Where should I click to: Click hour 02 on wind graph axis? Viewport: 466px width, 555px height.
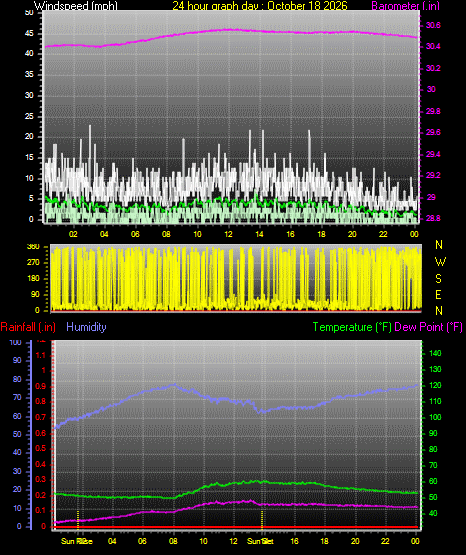73,234
